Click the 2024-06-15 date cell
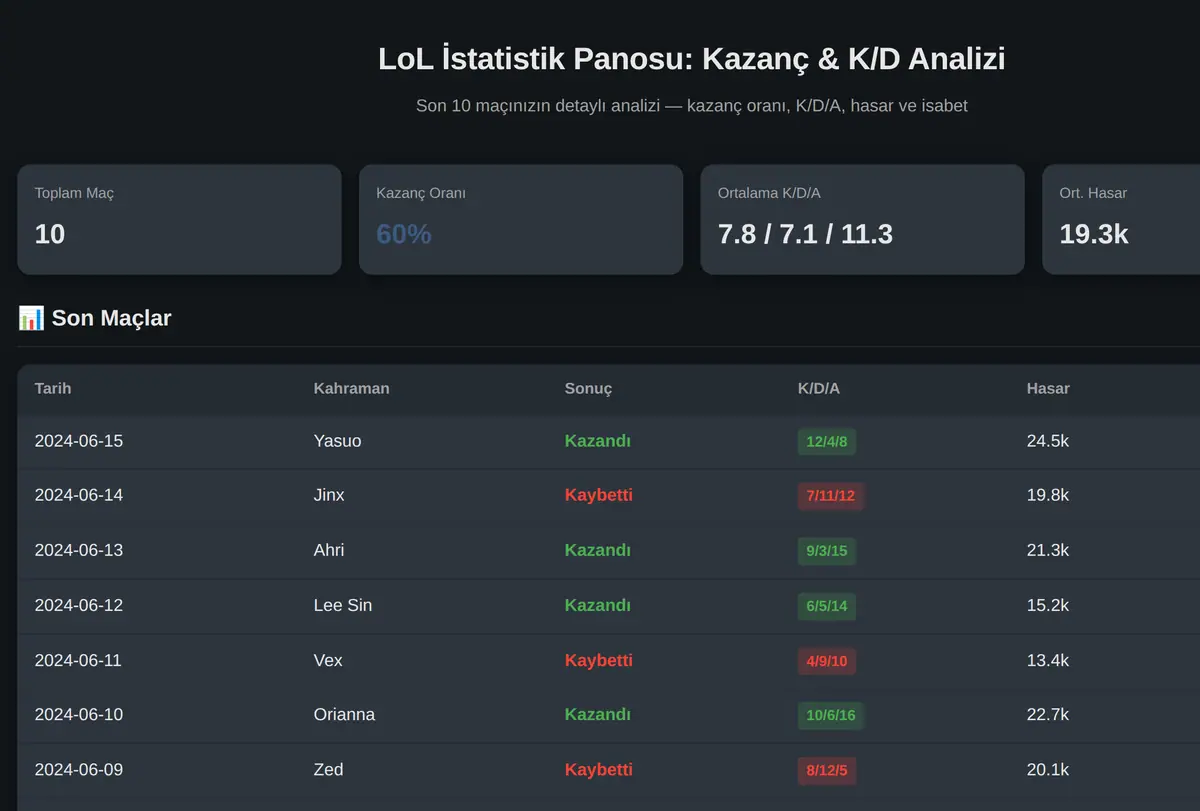The height and width of the screenshot is (811, 1200). click(x=79, y=441)
